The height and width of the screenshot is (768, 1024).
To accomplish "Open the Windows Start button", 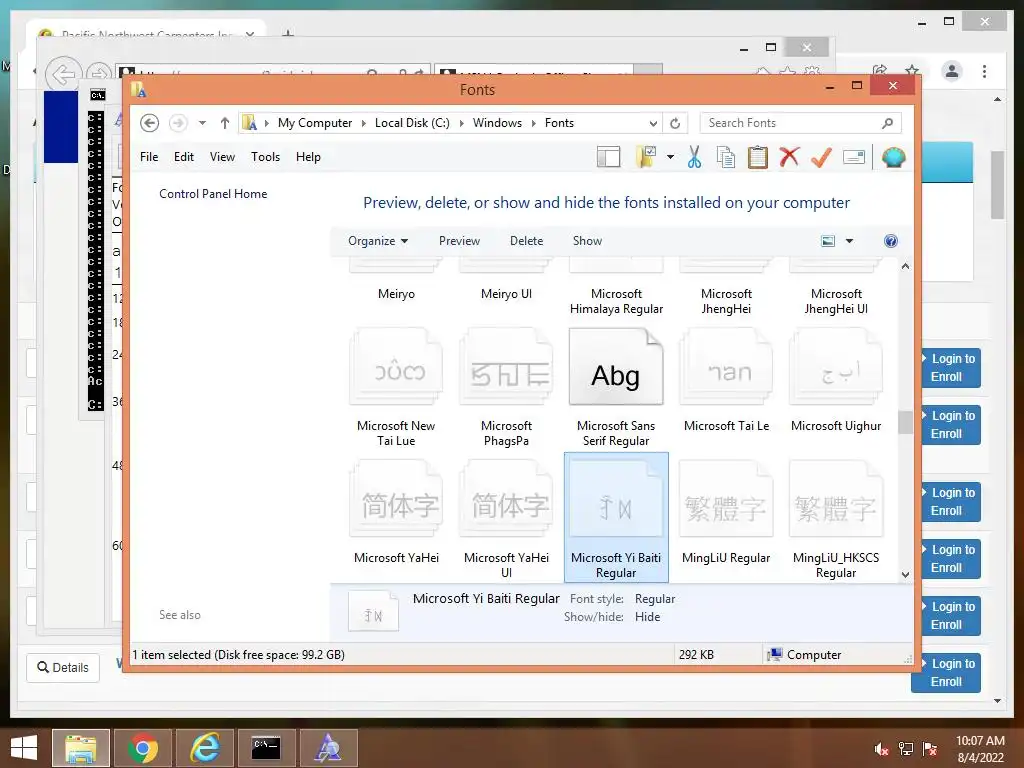I will [x=24, y=748].
